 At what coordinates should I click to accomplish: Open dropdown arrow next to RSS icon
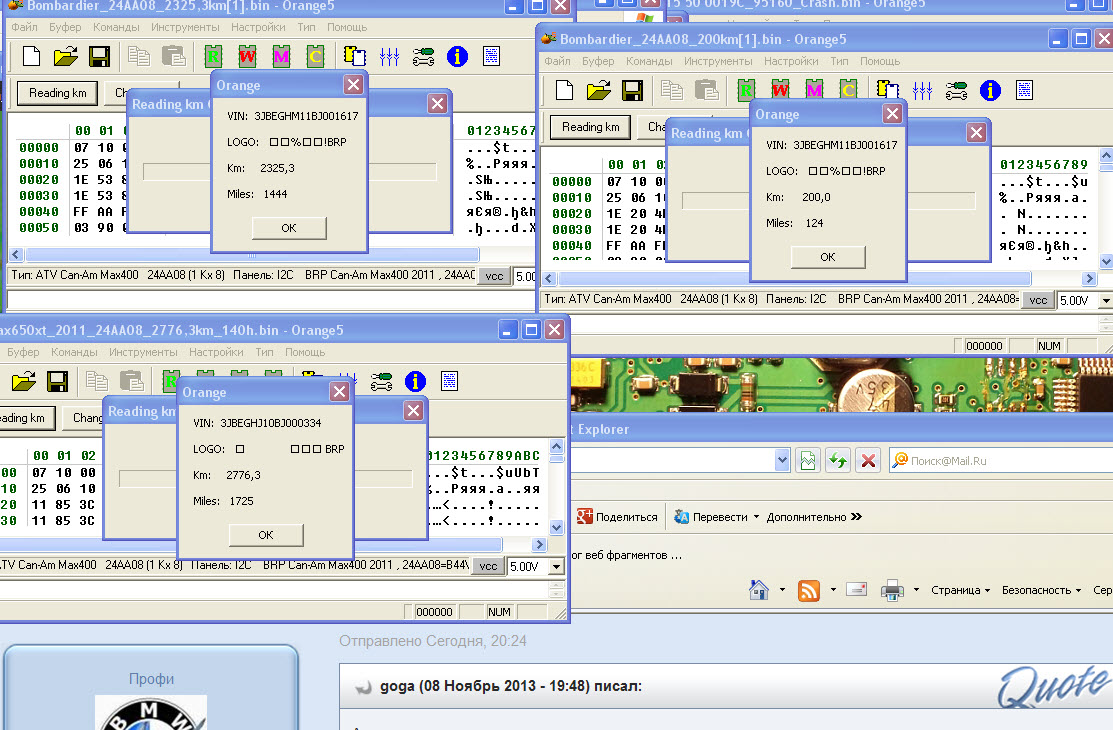tap(833, 589)
